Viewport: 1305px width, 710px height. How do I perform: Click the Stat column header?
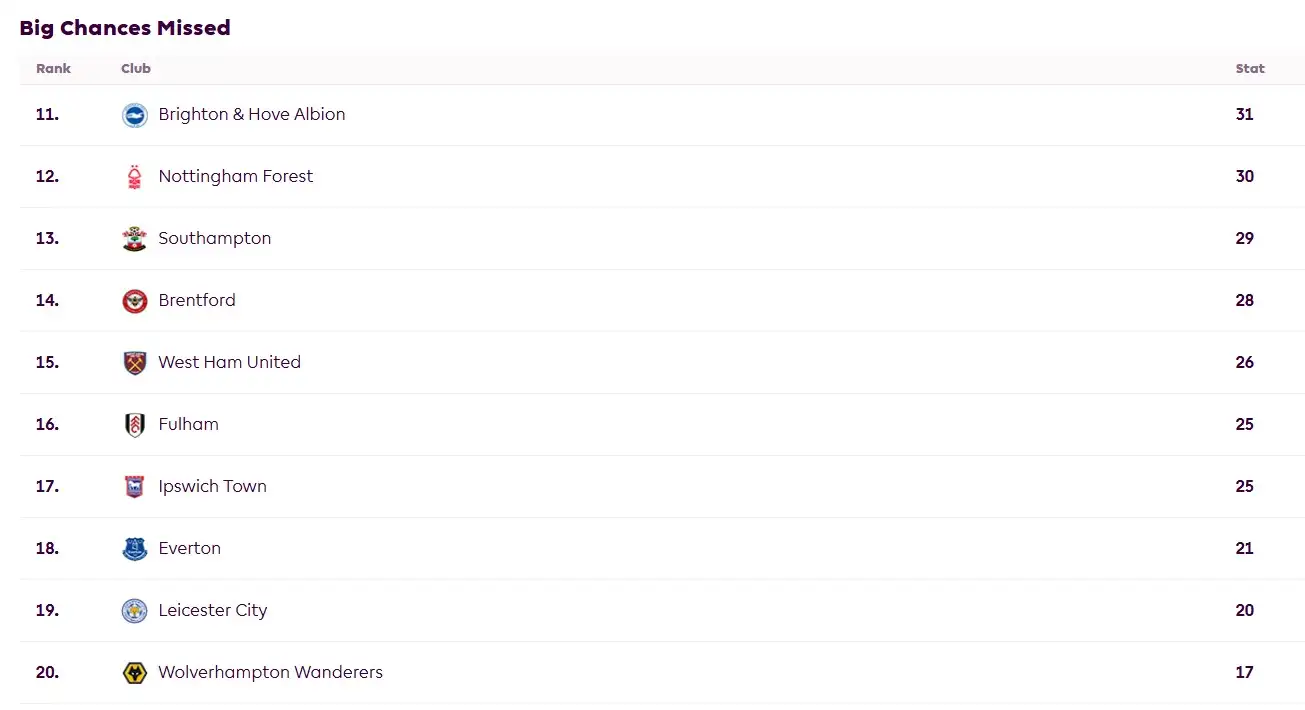pyautogui.click(x=1249, y=69)
